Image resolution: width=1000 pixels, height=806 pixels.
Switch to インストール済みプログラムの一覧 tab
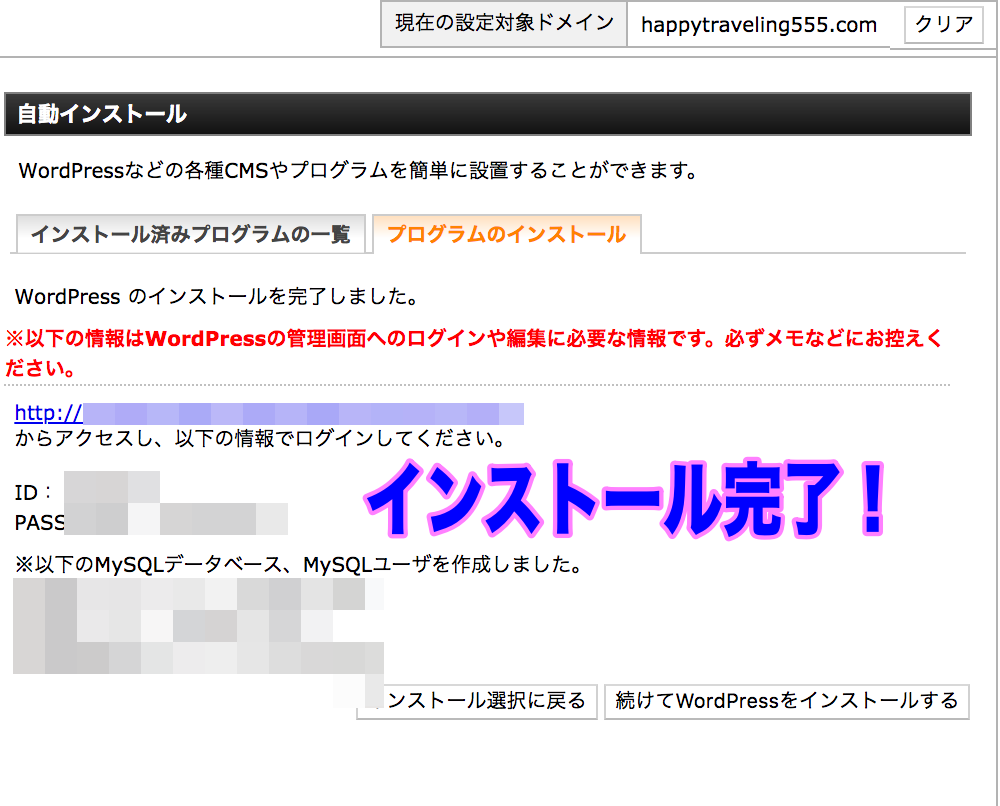point(191,234)
